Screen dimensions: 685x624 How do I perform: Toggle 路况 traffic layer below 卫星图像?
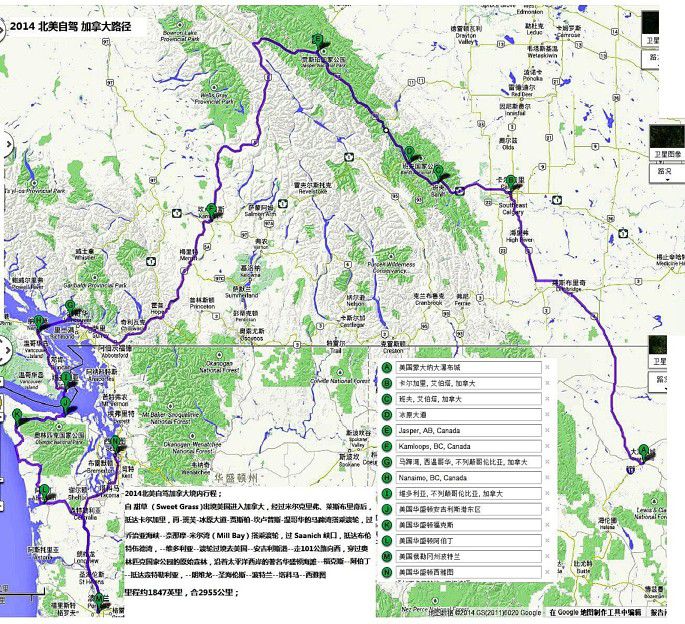tap(664, 172)
